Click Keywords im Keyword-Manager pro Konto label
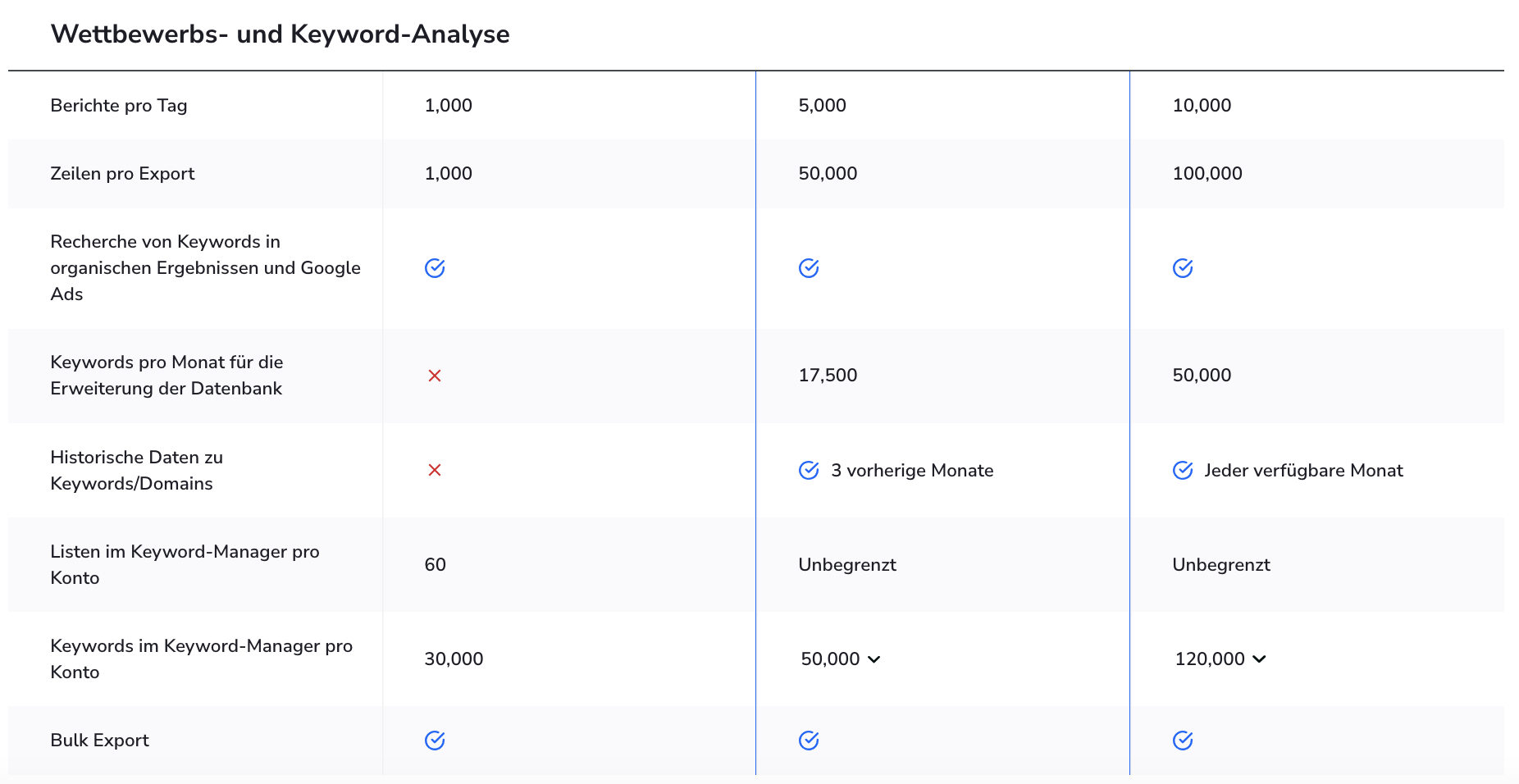The width and height of the screenshot is (1519, 784). click(202, 659)
